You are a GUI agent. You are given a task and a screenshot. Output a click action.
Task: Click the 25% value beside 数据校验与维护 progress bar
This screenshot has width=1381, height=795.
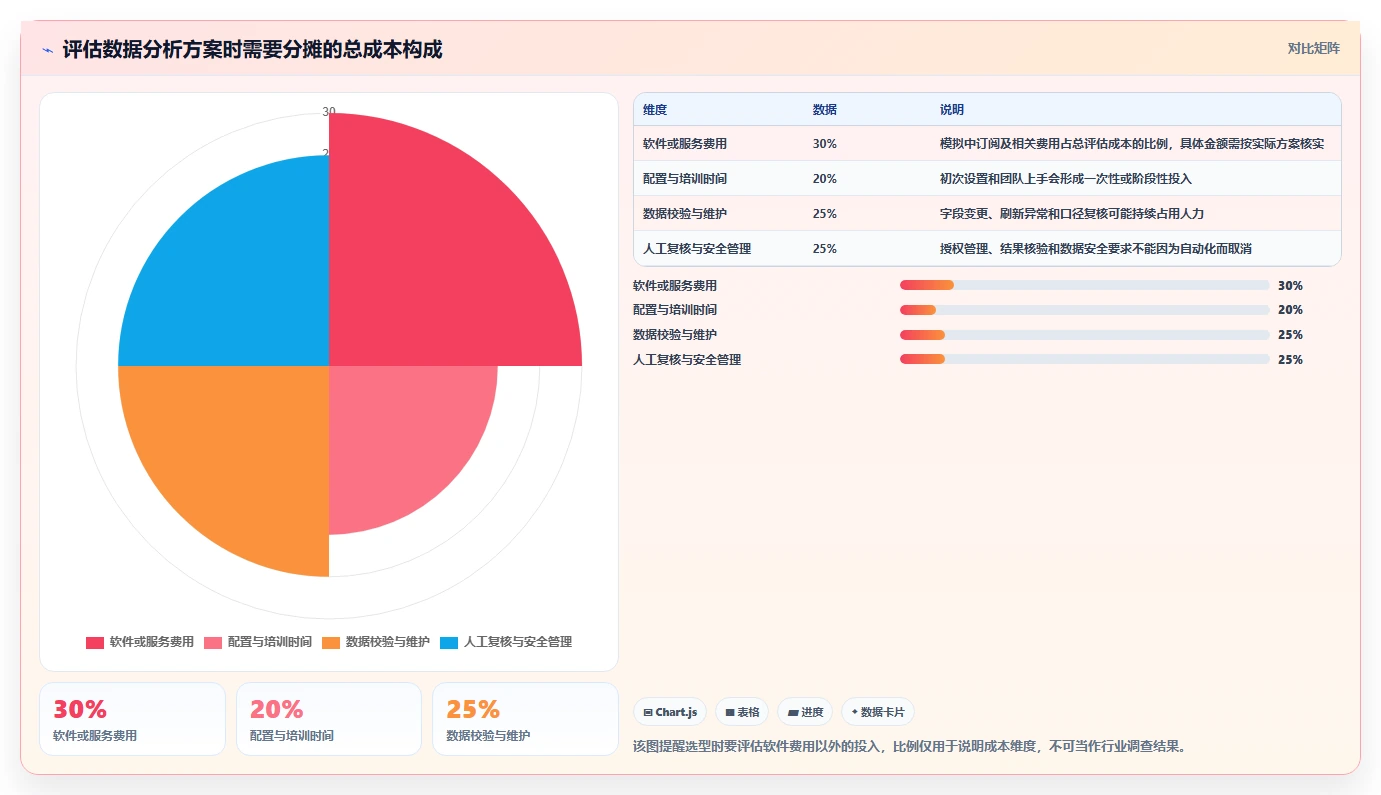1290,335
